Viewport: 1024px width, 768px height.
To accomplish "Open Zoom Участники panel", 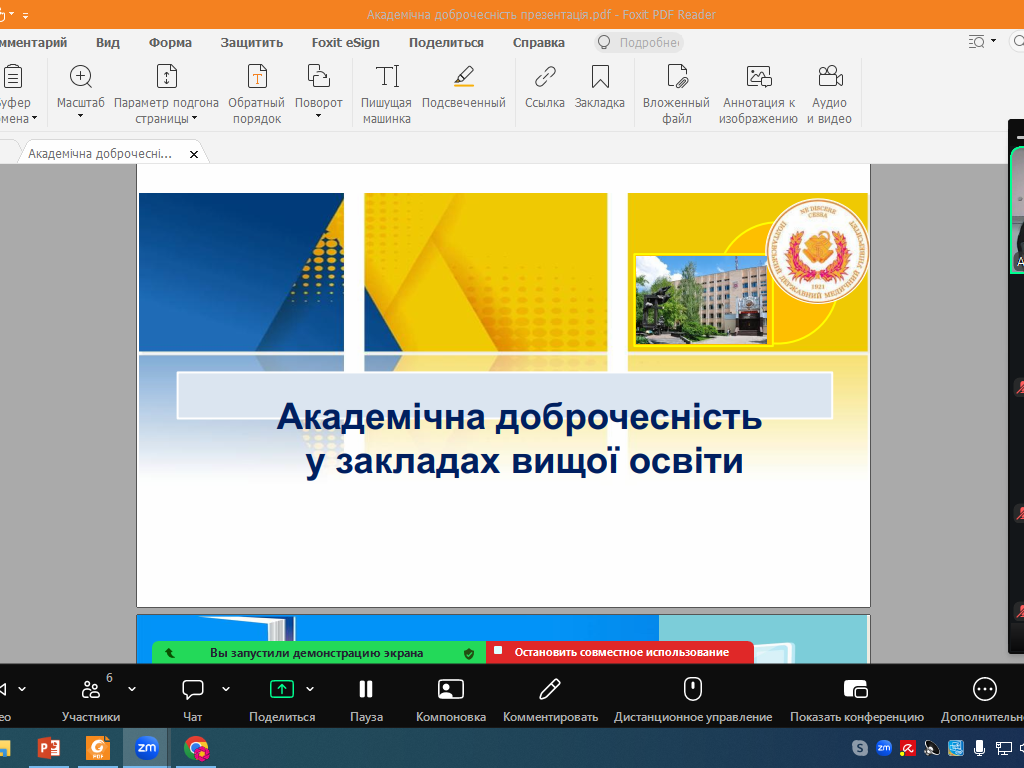I will click(91, 697).
